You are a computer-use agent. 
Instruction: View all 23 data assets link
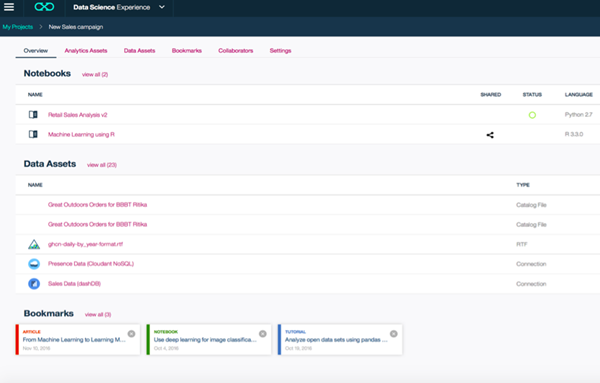coord(102,165)
